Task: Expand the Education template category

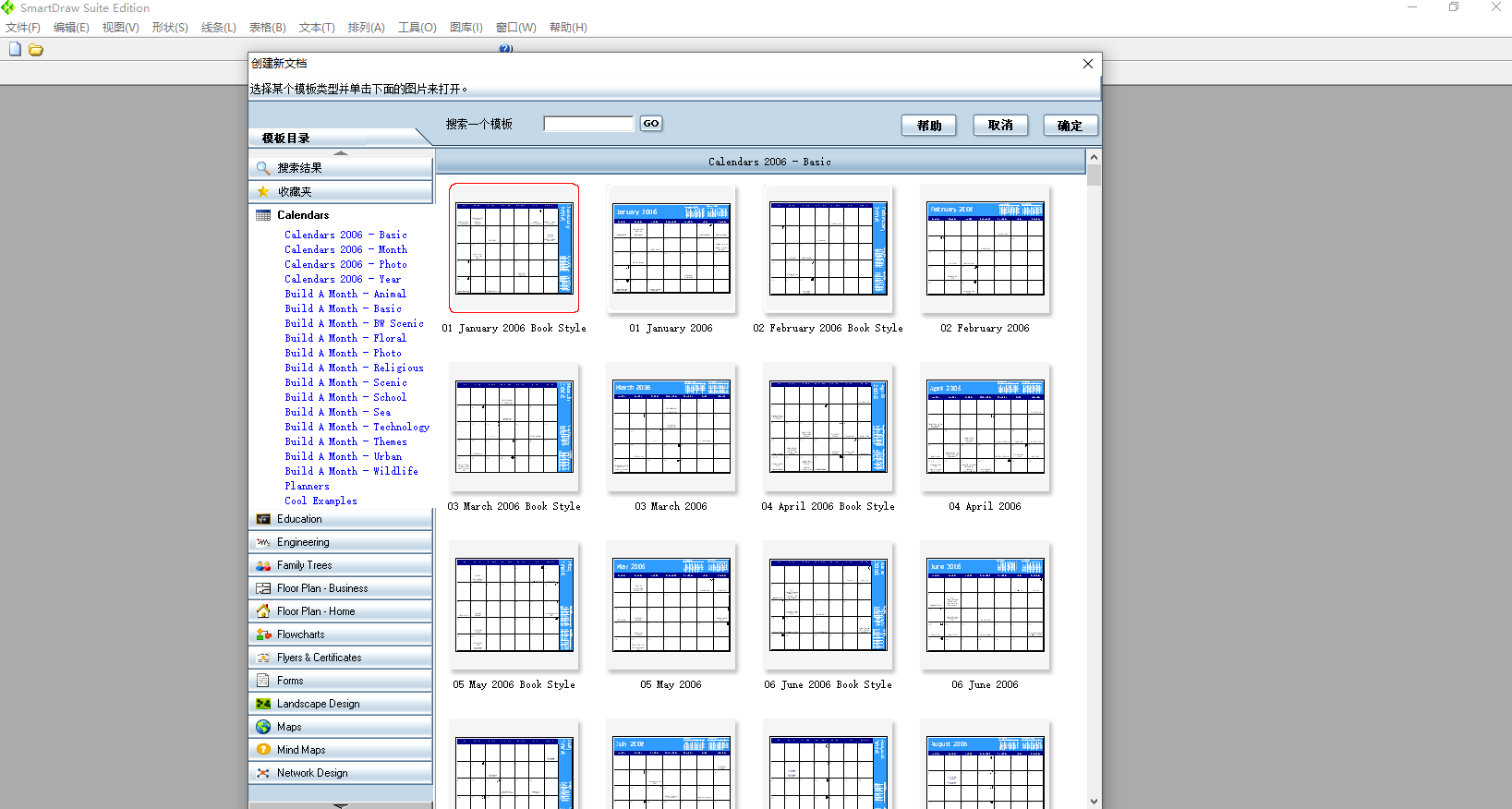Action: tap(299, 519)
